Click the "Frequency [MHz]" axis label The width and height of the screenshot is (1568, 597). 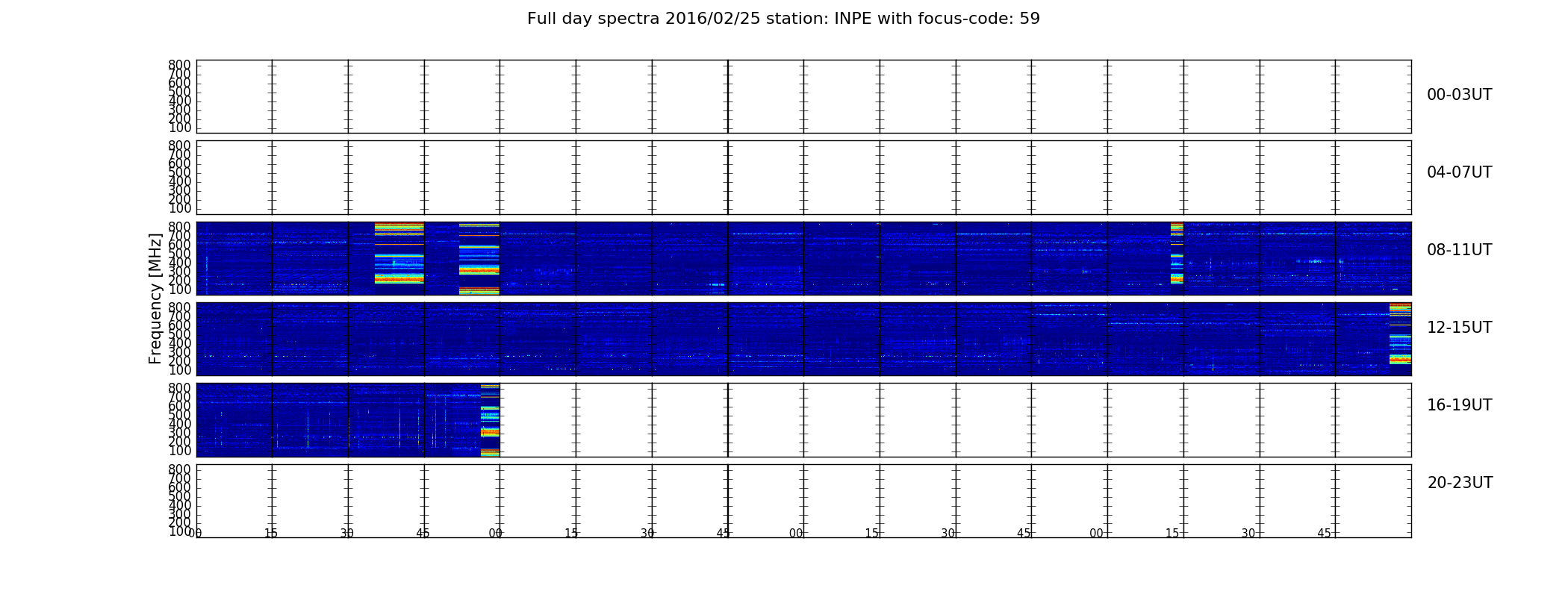[x=155, y=298]
